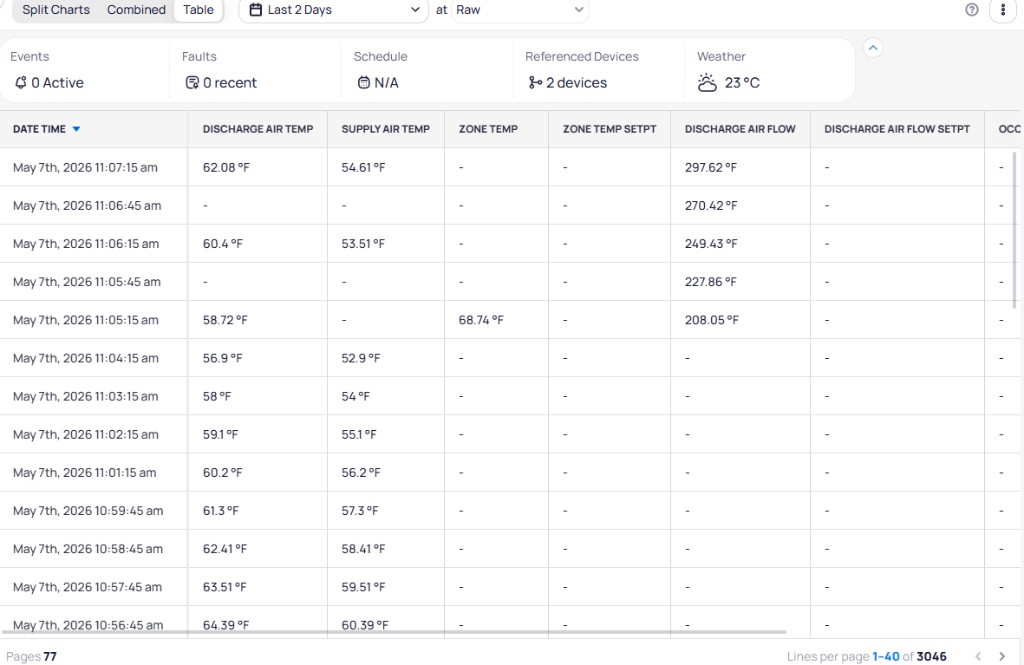Click DISCHARGE AIR FLOW column header
The width and height of the screenshot is (1024, 665).
click(740, 129)
